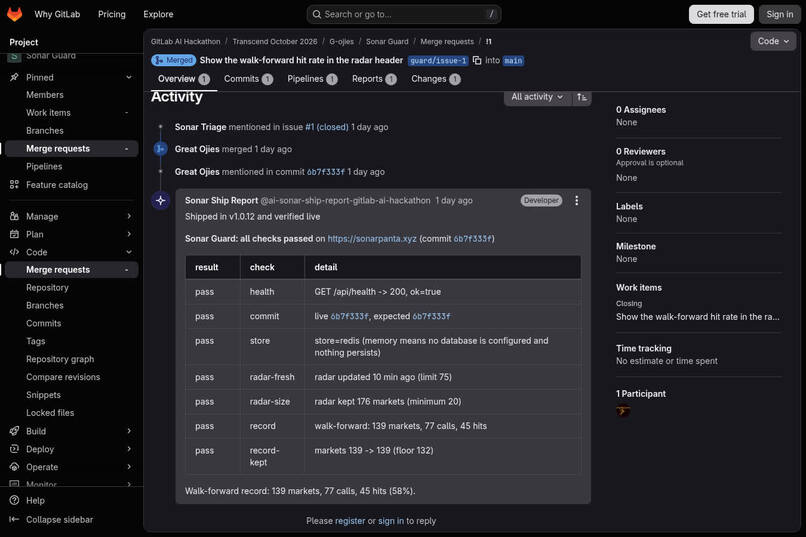
Task: Focus the Search or go to field
Action: (404, 14)
